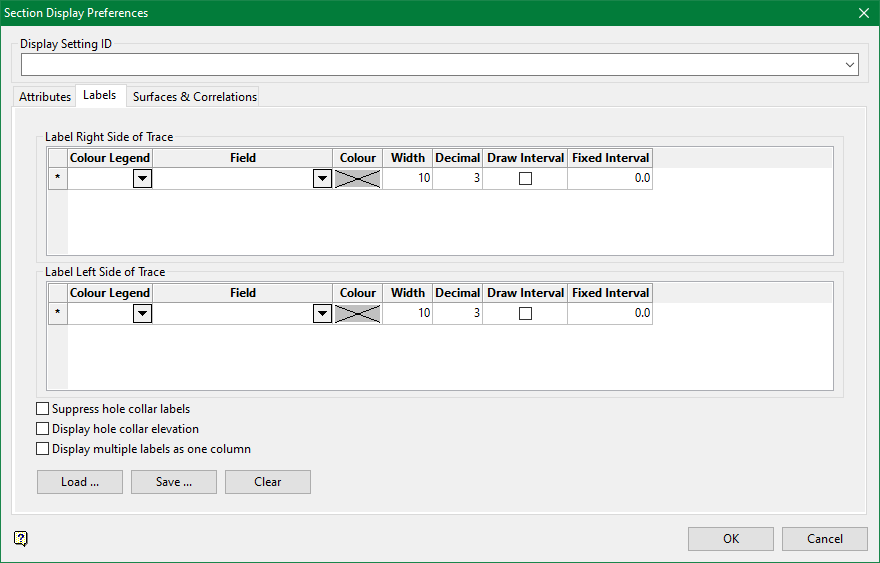880x563 pixels.
Task: Click the Field column header in Right Side table
Action: tap(242, 158)
